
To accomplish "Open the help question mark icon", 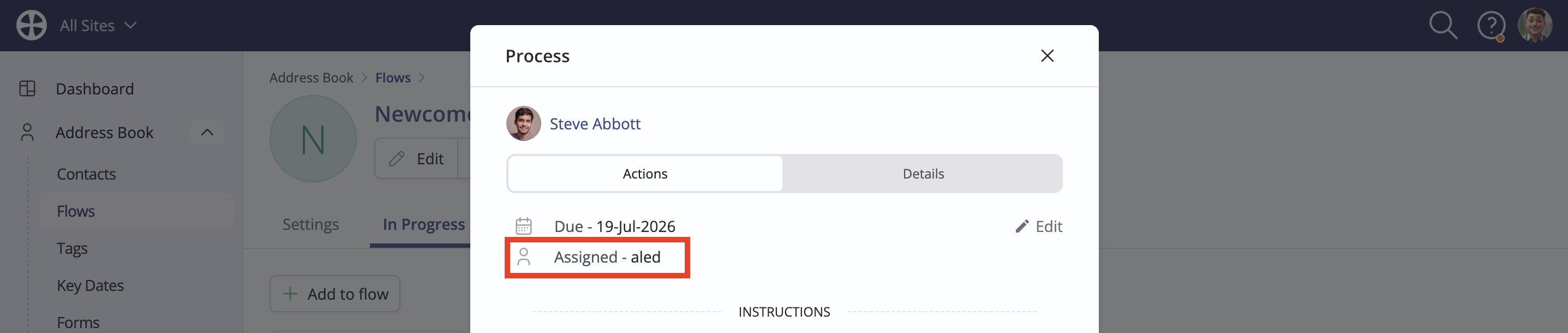I will click(1491, 26).
